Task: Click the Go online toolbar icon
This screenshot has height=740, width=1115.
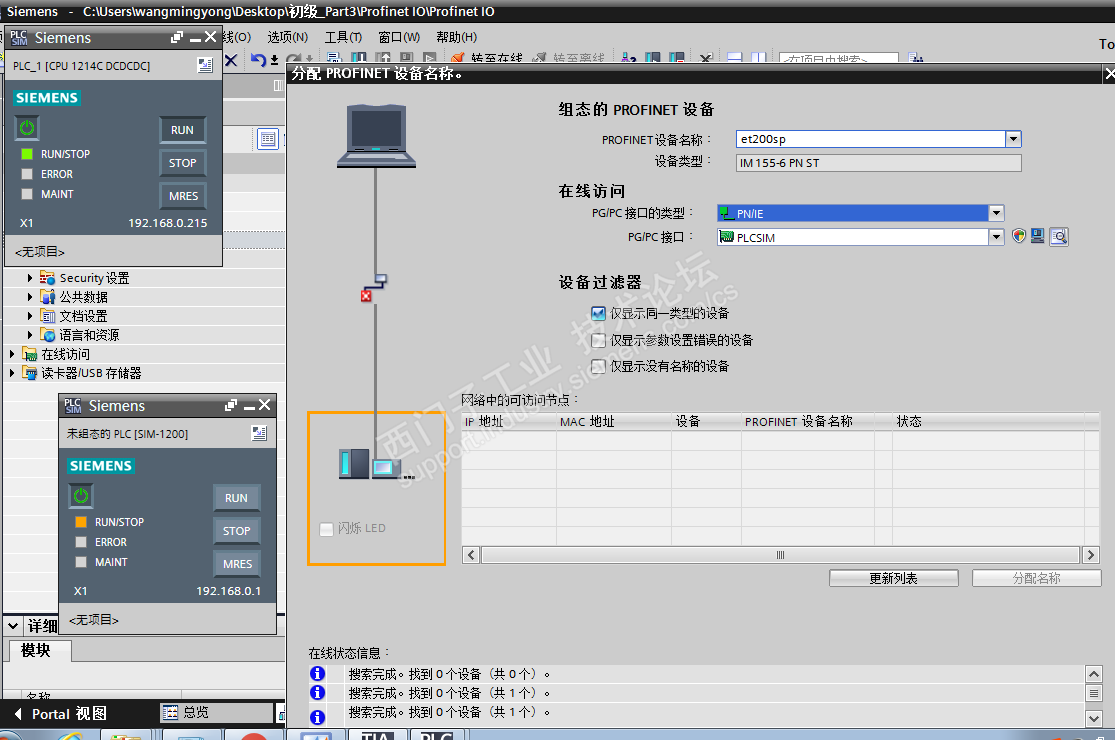Action: 457,58
